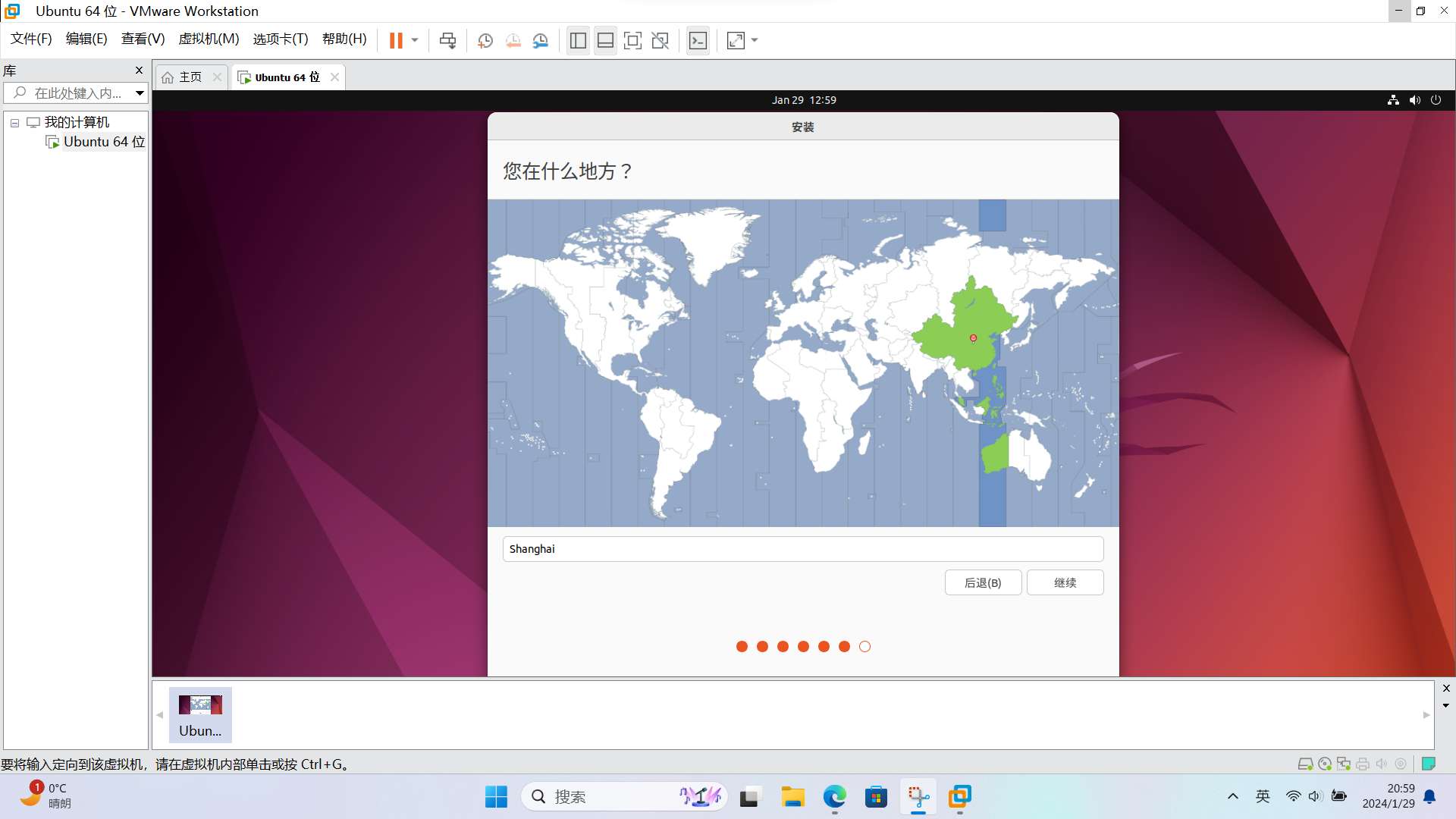Open the 文件(F) menu
This screenshot has height=819, width=1456.
(31, 39)
